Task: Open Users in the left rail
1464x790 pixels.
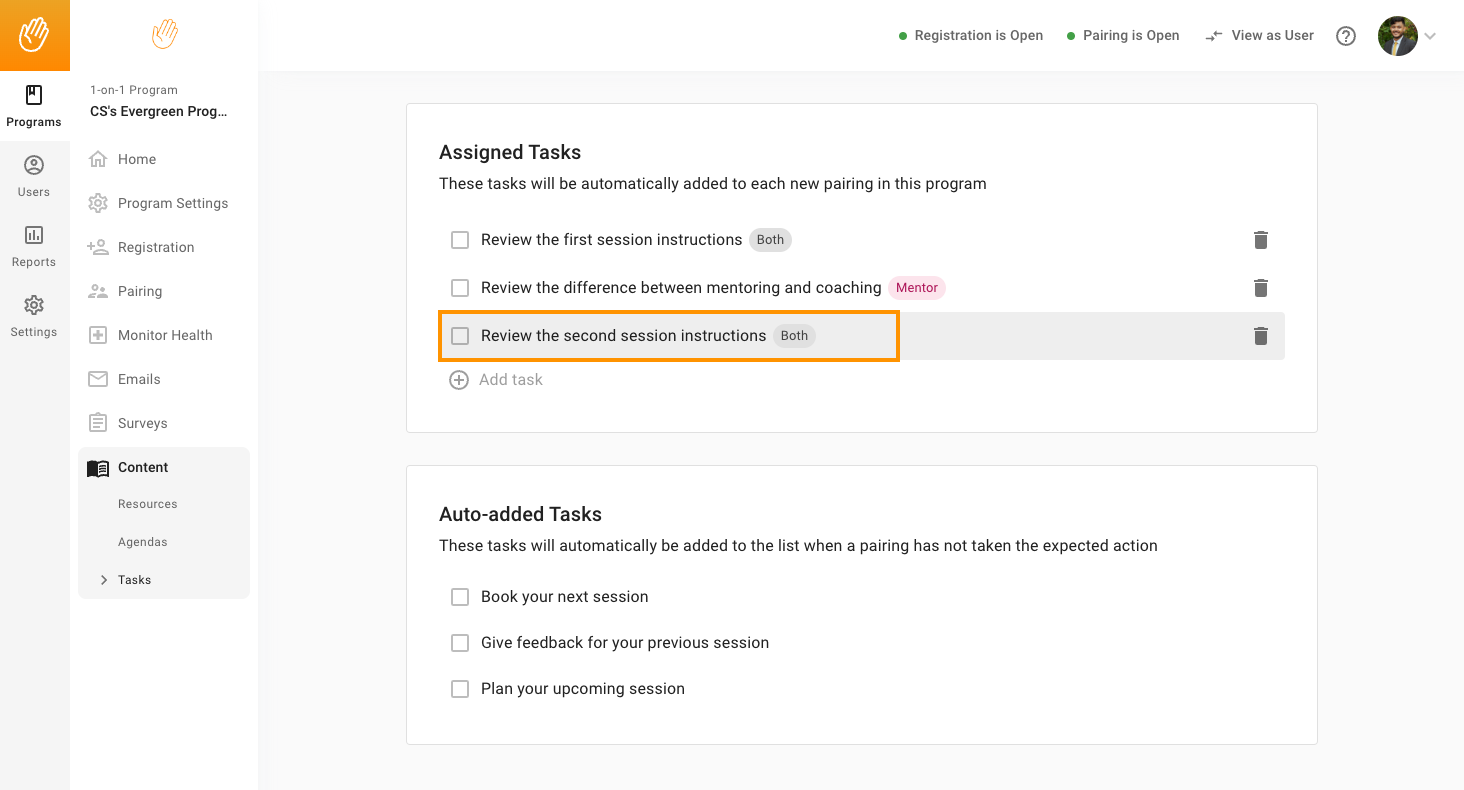Action: [34, 176]
